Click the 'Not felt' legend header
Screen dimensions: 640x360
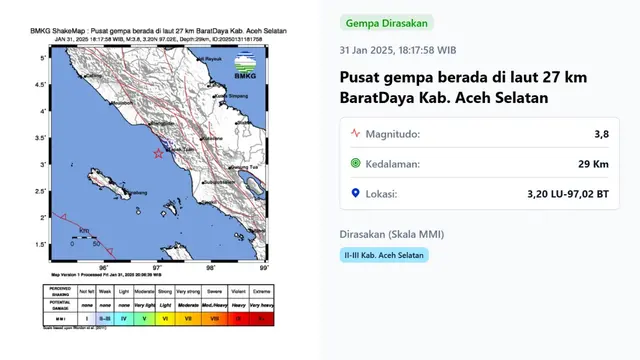tap(87, 291)
